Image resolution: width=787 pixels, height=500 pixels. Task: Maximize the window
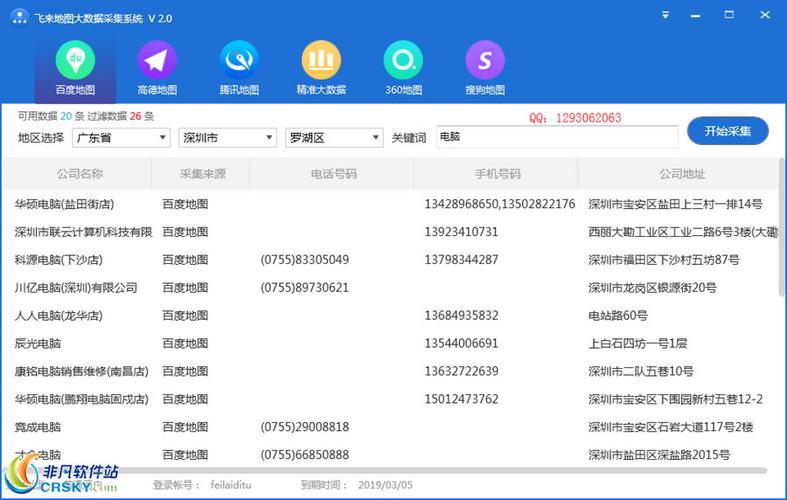(x=729, y=15)
